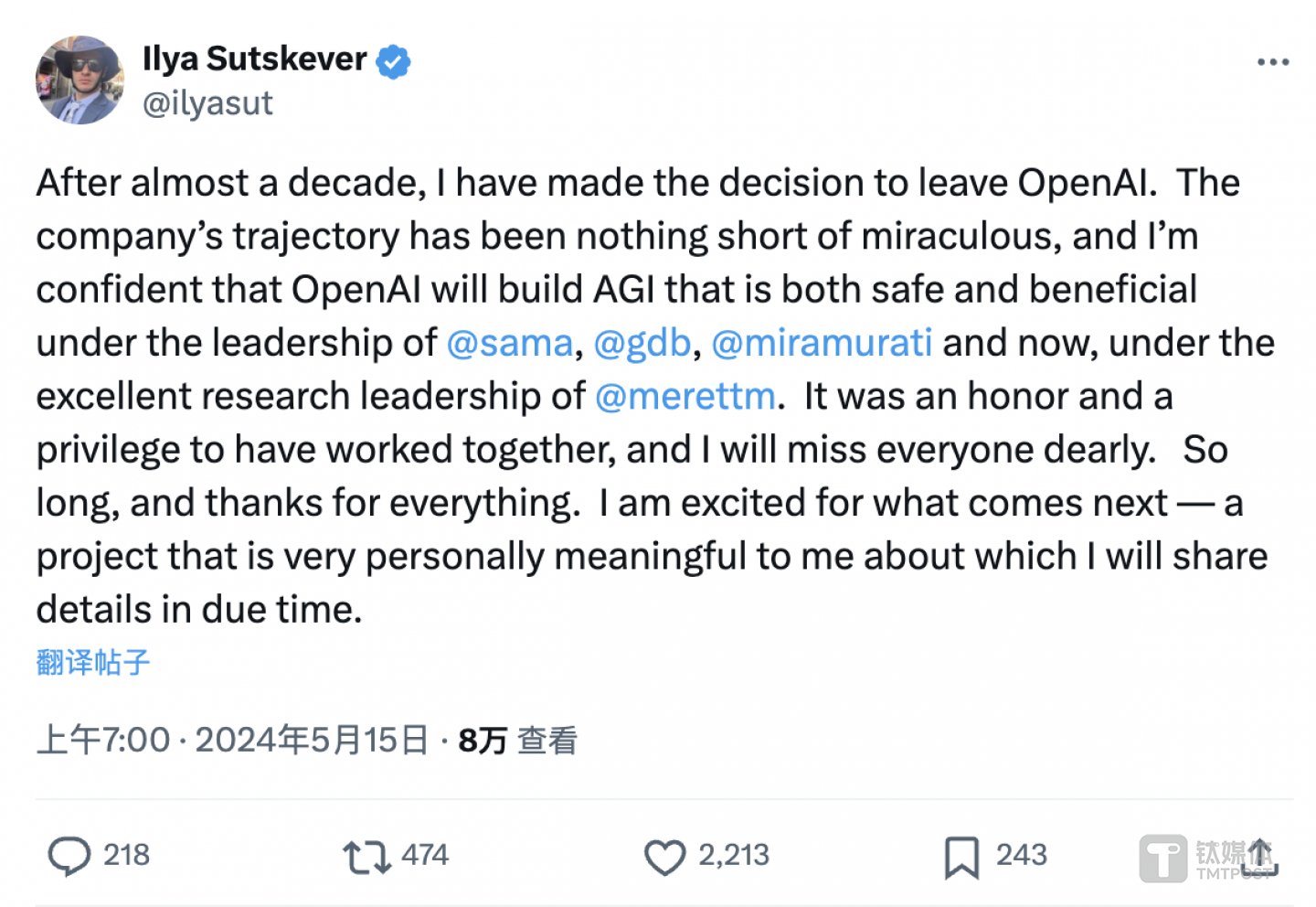Click the post's main text body
Screen dimensions: 1316x907
(x=640, y=448)
